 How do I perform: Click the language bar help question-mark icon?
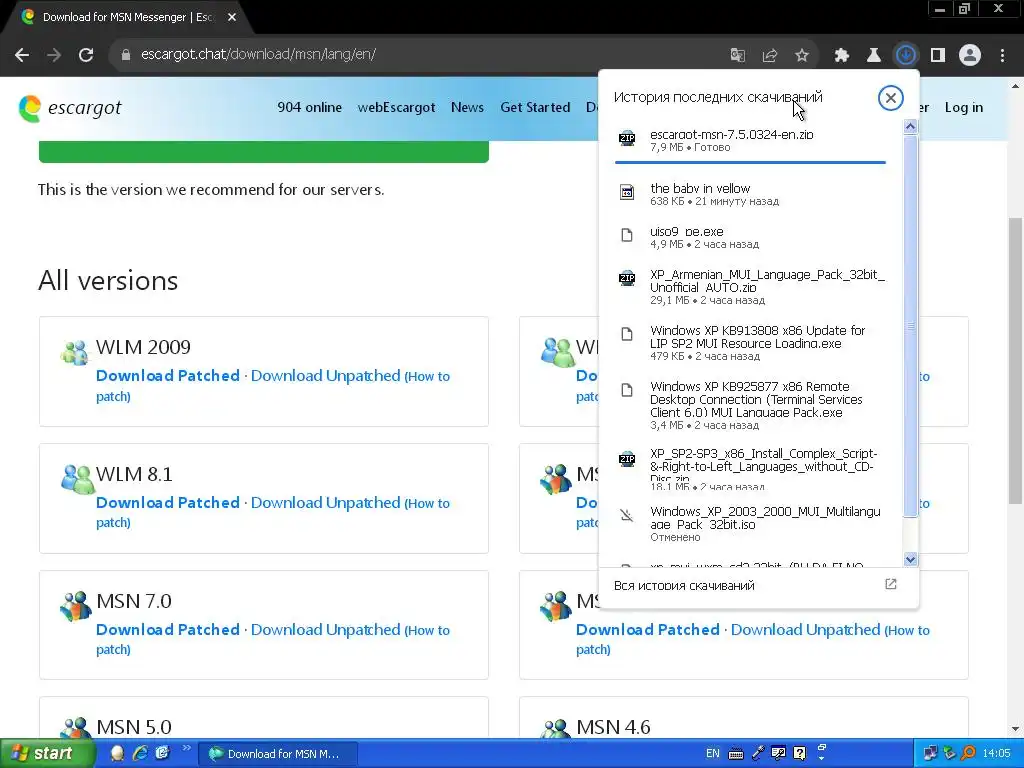799,754
